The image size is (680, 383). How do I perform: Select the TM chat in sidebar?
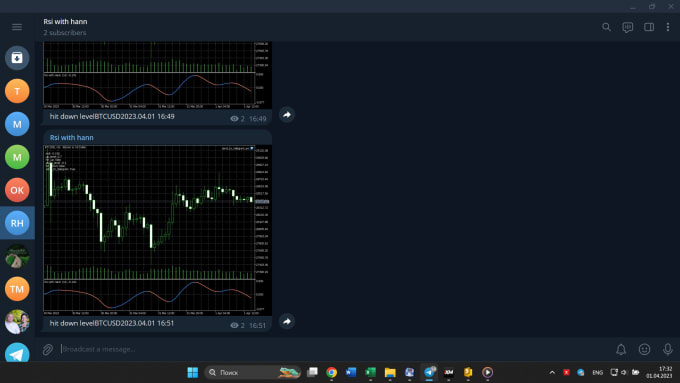(17, 289)
